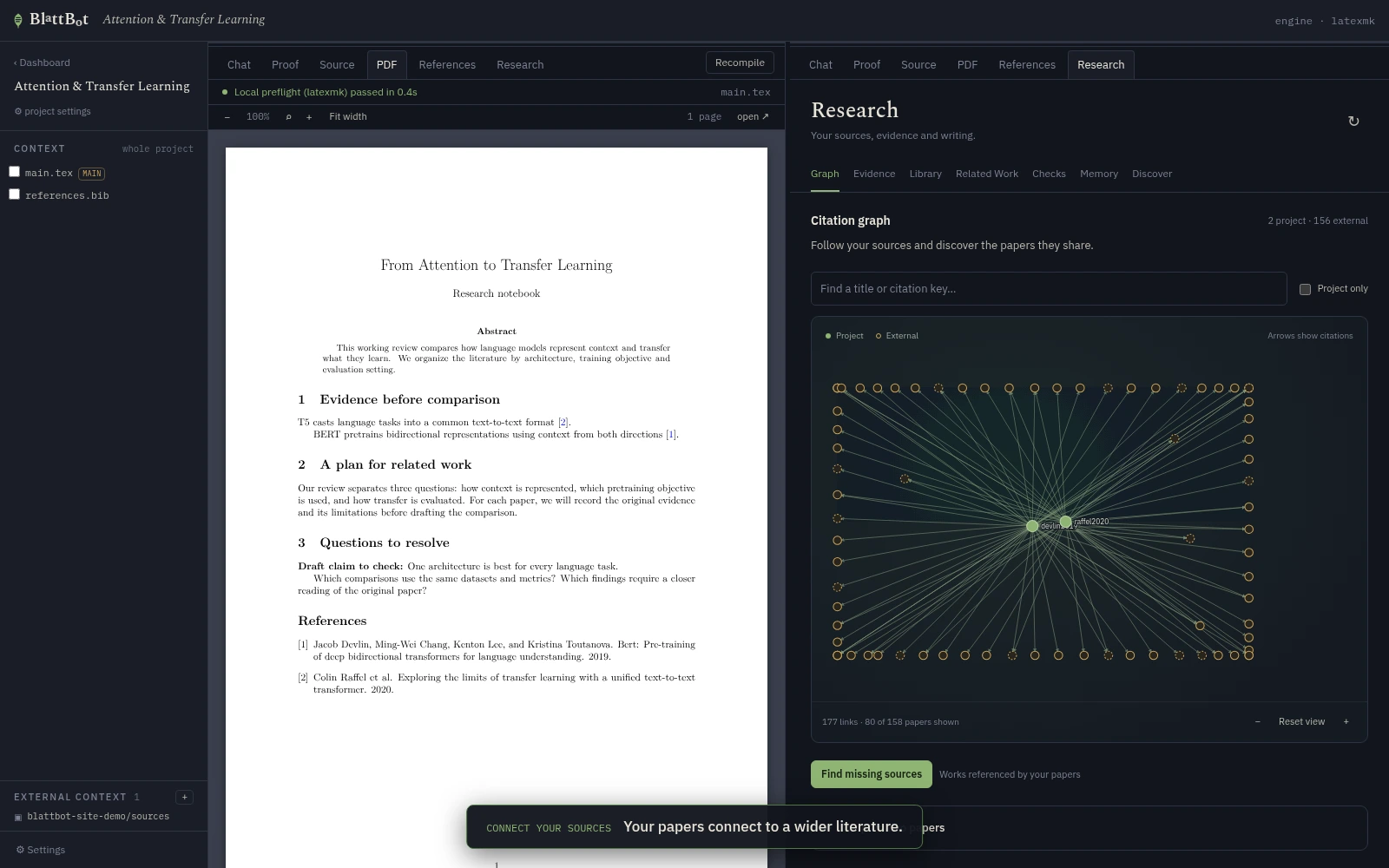Click the MAIN badge beside main.tex
Viewport: 1389px width, 868px height.
92,174
